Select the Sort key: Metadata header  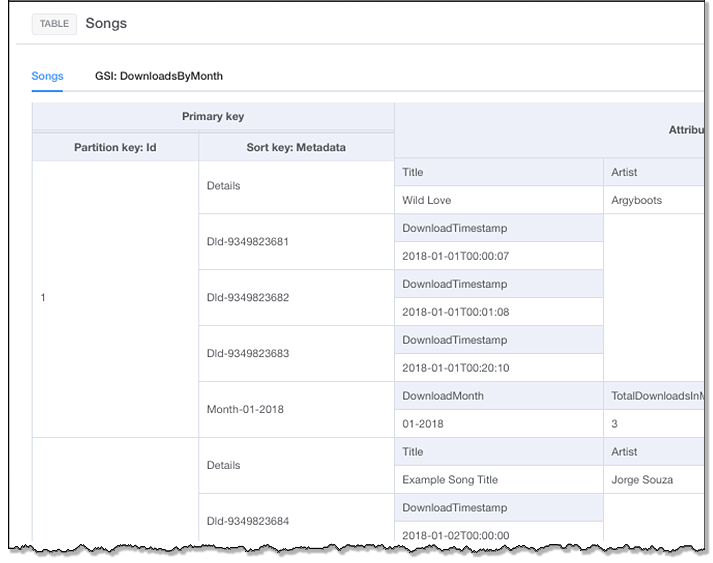(x=296, y=147)
